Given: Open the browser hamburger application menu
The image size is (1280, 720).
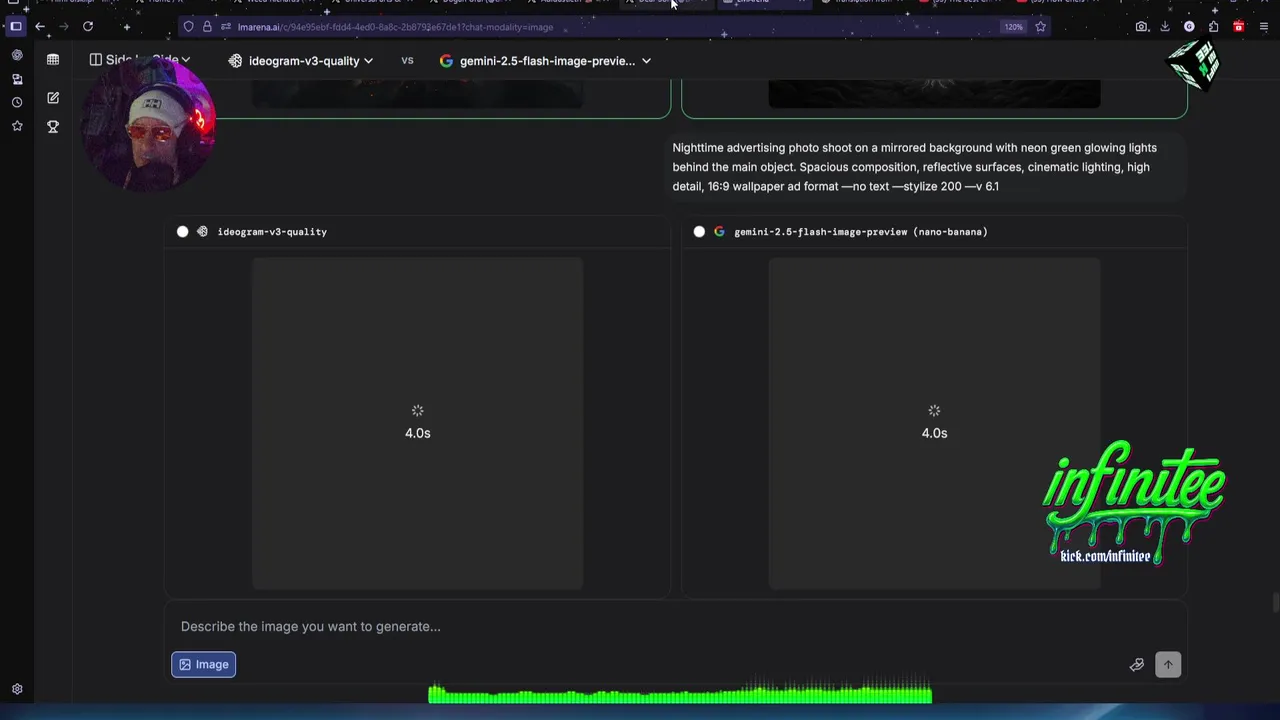Looking at the screenshot, I should pos(1264,27).
